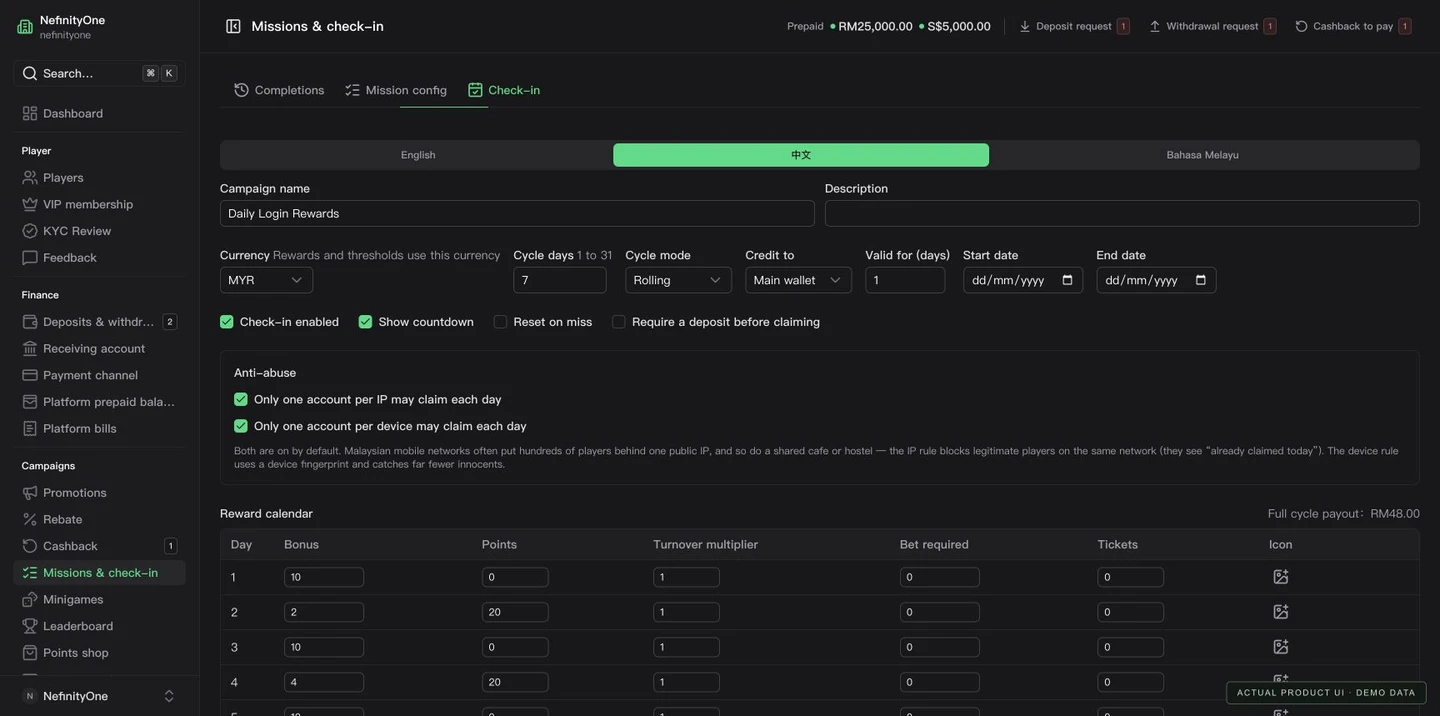The width and height of the screenshot is (1440, 716).
Task: Open Platform bills
Action: tap(100, 428)
